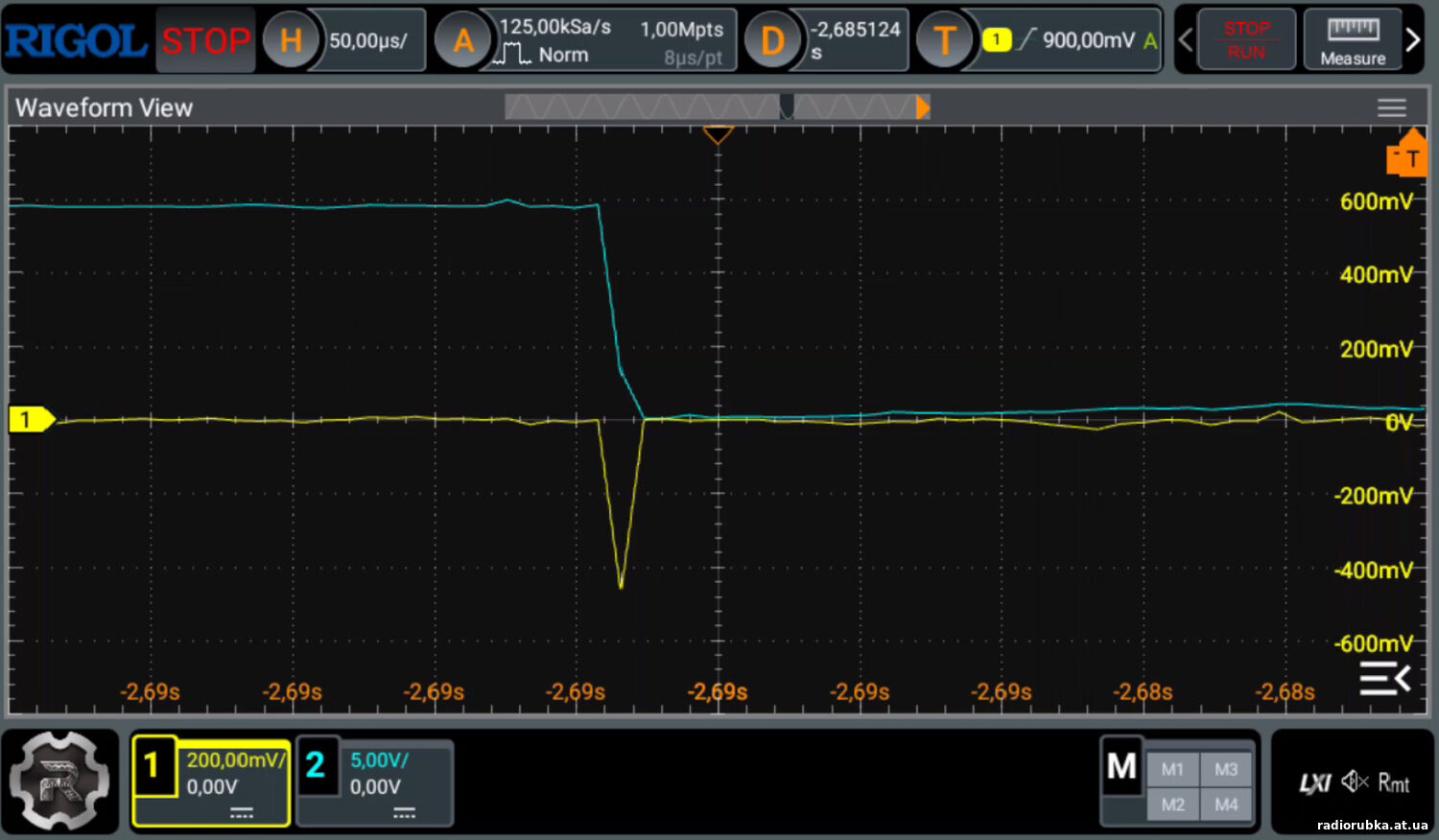Screen dimensions: 1439x840
Task: Expand toolbar with the right chevron arrow
Action: [1413, 40]
